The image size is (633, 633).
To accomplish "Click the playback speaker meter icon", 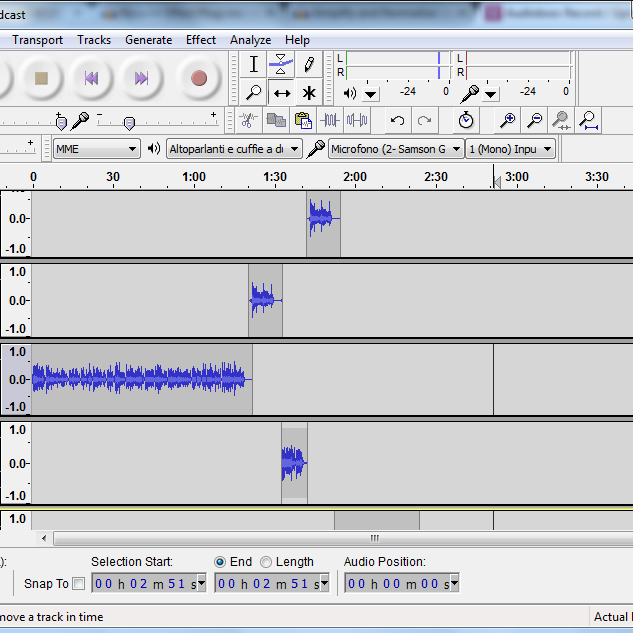I will [350, 94].
